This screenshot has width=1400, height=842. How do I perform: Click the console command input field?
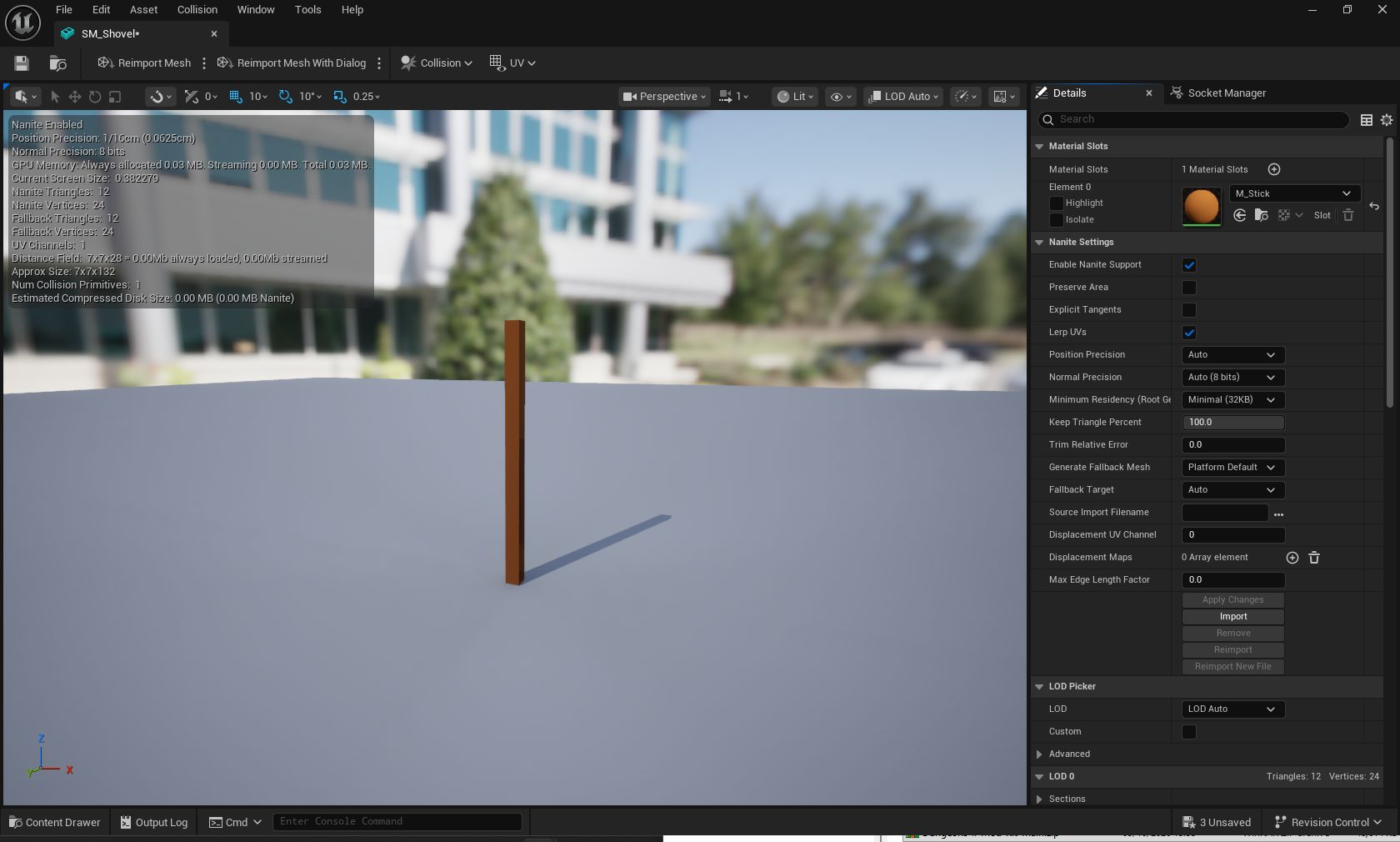click(x=397, y=822)
